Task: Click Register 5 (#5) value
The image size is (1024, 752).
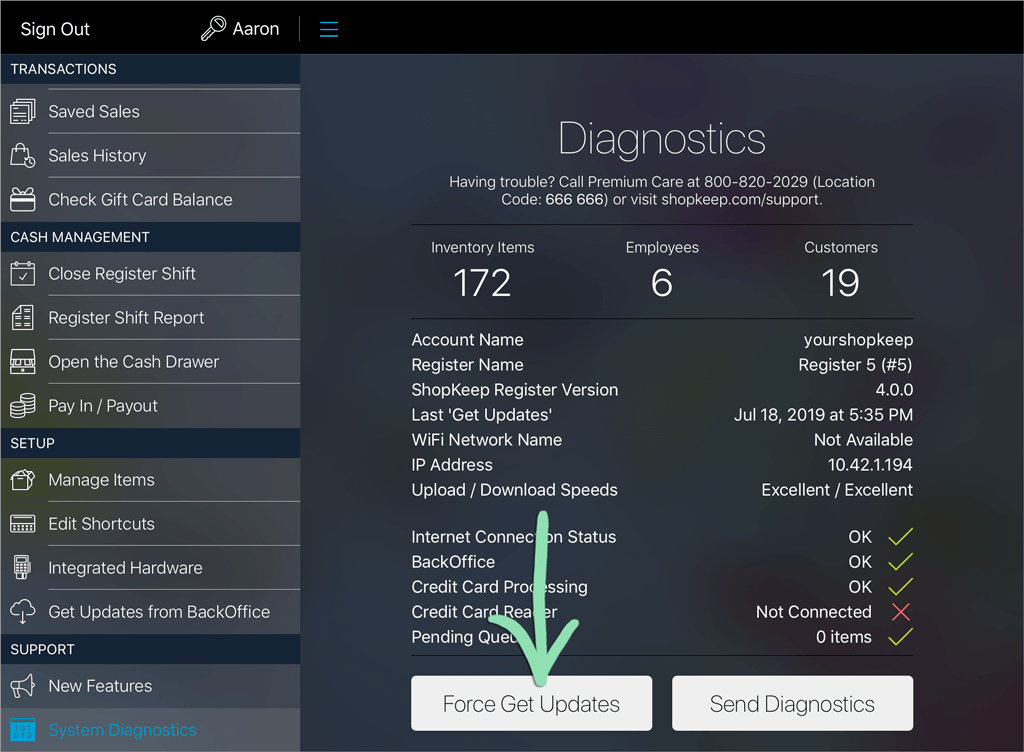Action: pyautogui.click(x=856, y=364)
